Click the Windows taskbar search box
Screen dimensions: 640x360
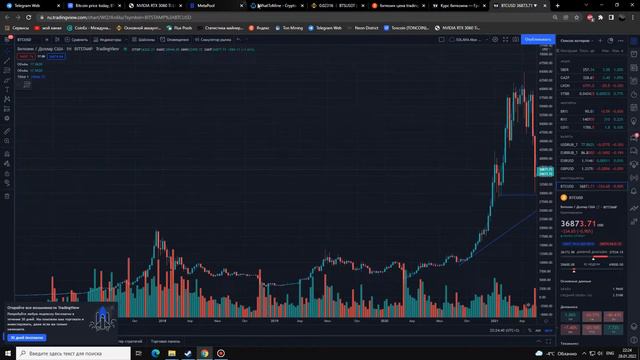click(x=73, y=353)
